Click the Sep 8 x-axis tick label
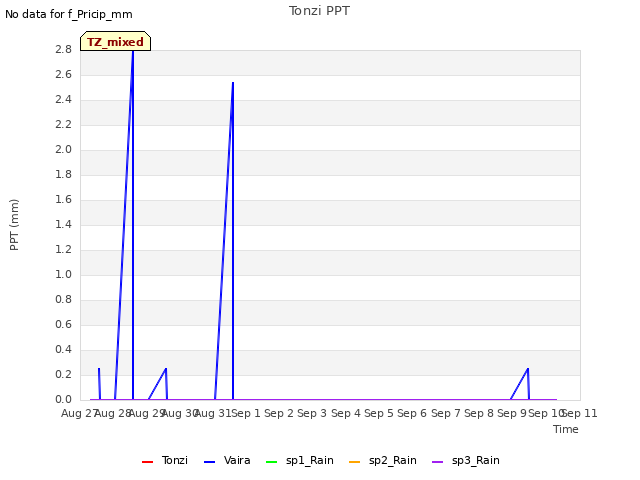Screen dimensions: 640x480 (479, 413)
